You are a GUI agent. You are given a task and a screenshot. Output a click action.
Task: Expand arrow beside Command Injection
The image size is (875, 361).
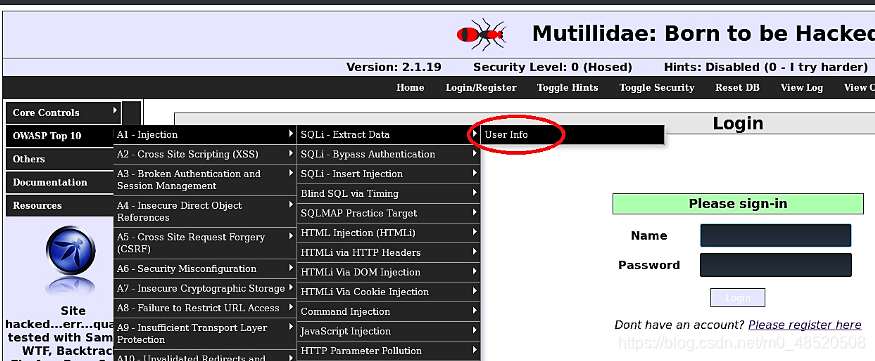(x=475, y=311)
